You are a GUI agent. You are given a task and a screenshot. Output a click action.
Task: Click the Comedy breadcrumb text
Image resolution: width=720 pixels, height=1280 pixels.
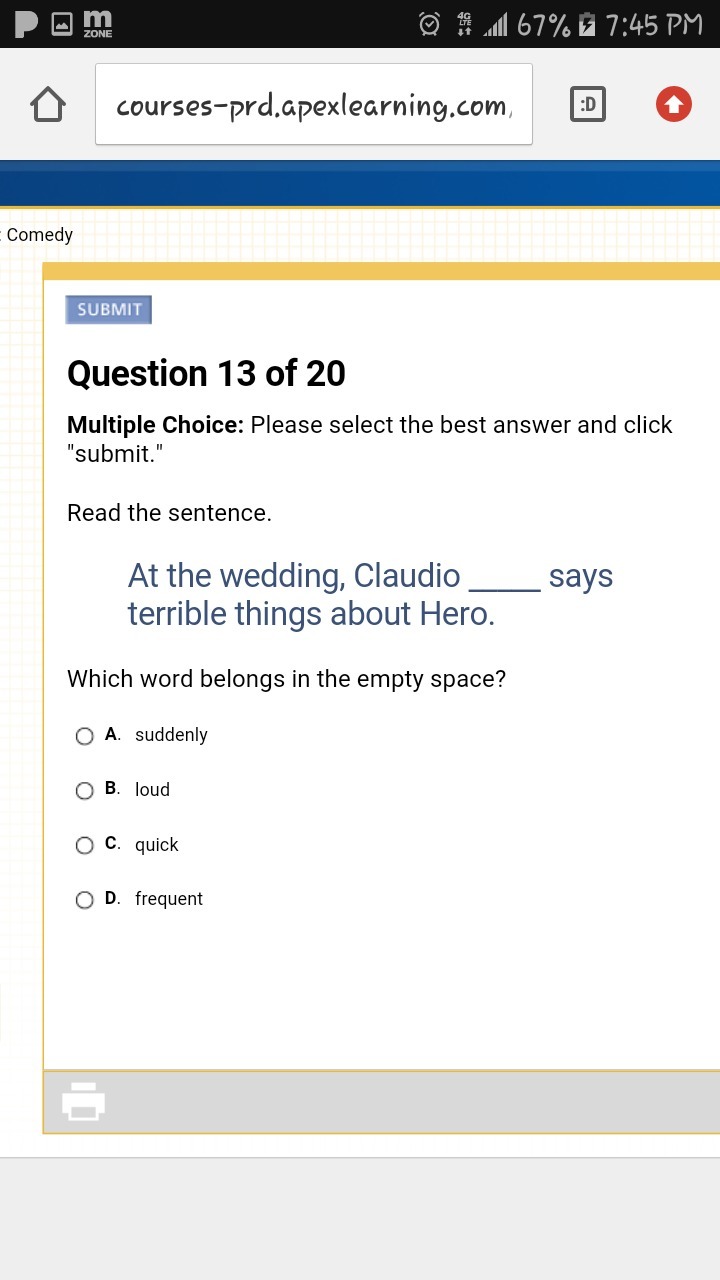pyautogui.click(x=40, y=235)
